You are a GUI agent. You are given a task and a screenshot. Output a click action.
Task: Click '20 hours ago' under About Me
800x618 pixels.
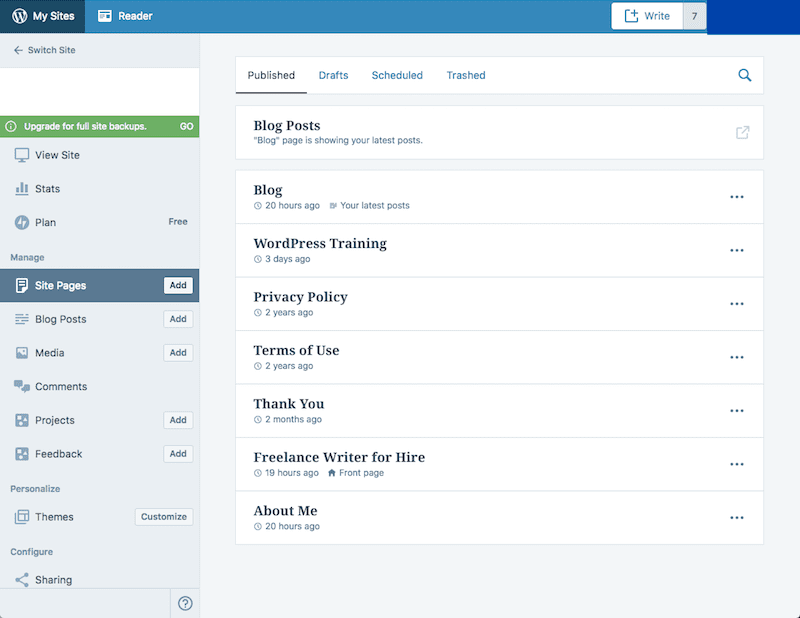point(292,526)
